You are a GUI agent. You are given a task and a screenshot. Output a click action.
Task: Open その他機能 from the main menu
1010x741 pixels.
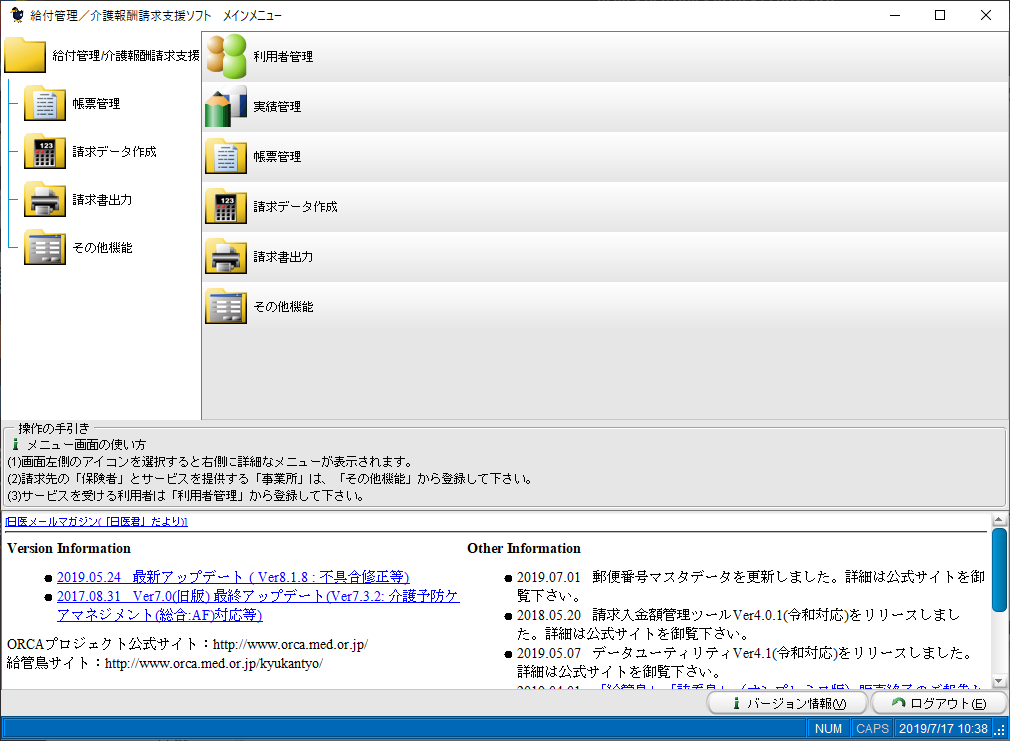point(280,307)
